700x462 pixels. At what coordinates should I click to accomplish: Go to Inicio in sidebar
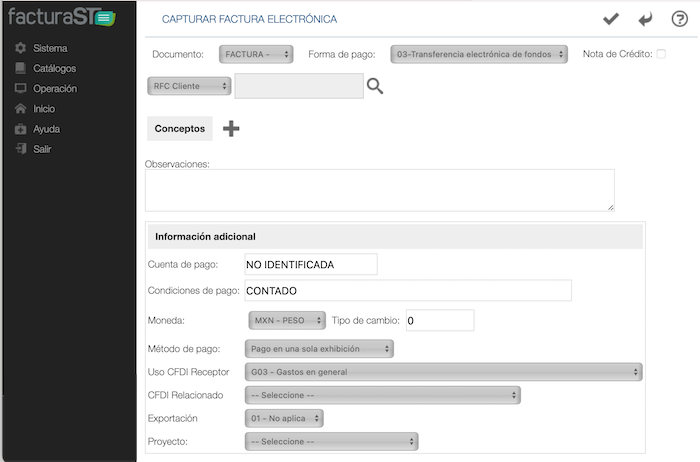point(44,108)
